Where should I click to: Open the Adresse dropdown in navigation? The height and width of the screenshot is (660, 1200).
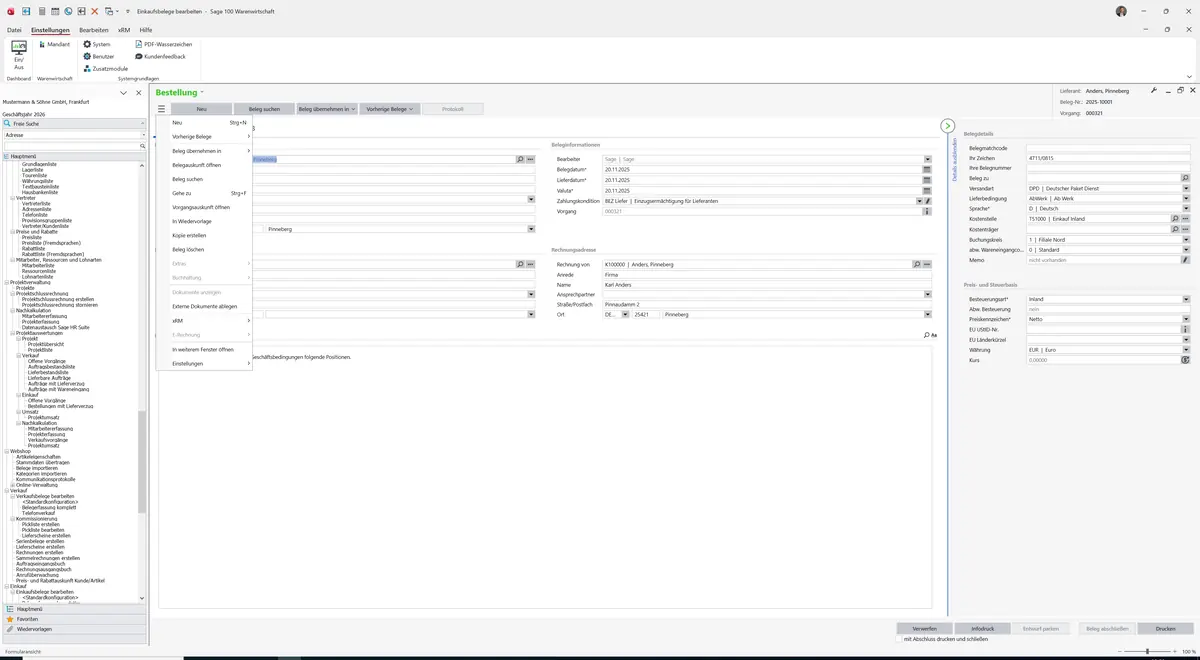143,134
